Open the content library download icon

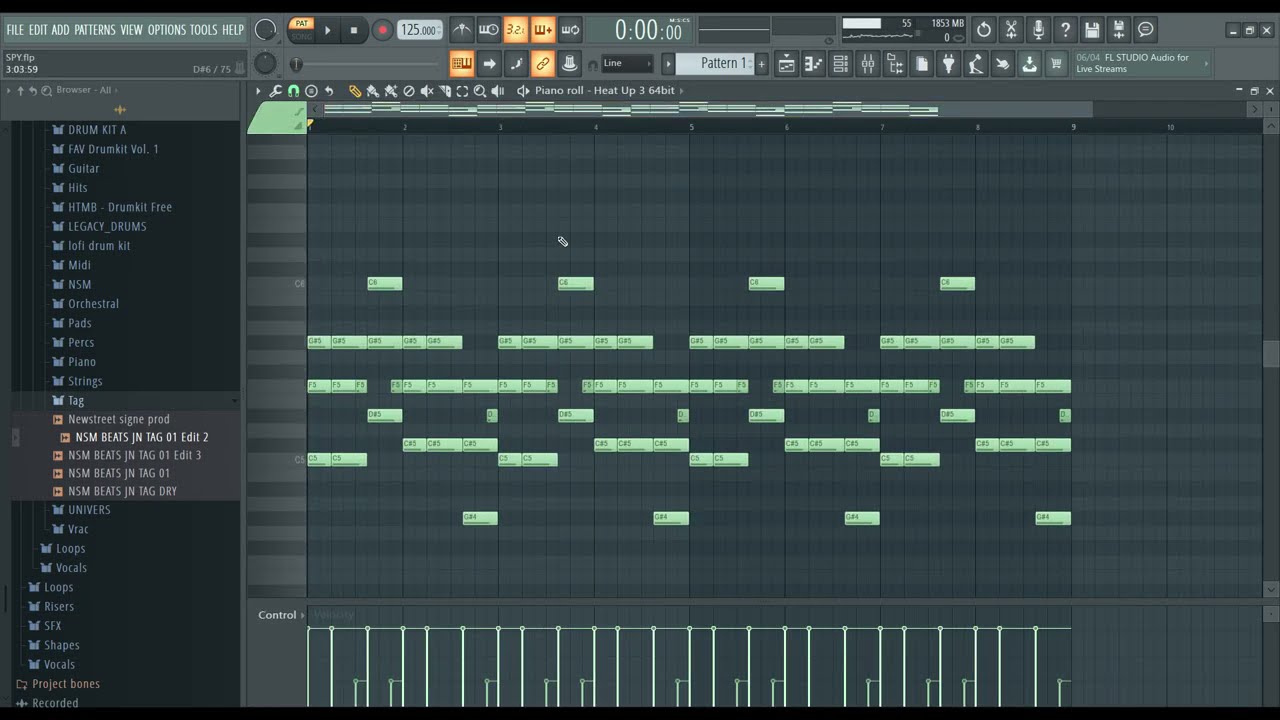coord(1030,64)
